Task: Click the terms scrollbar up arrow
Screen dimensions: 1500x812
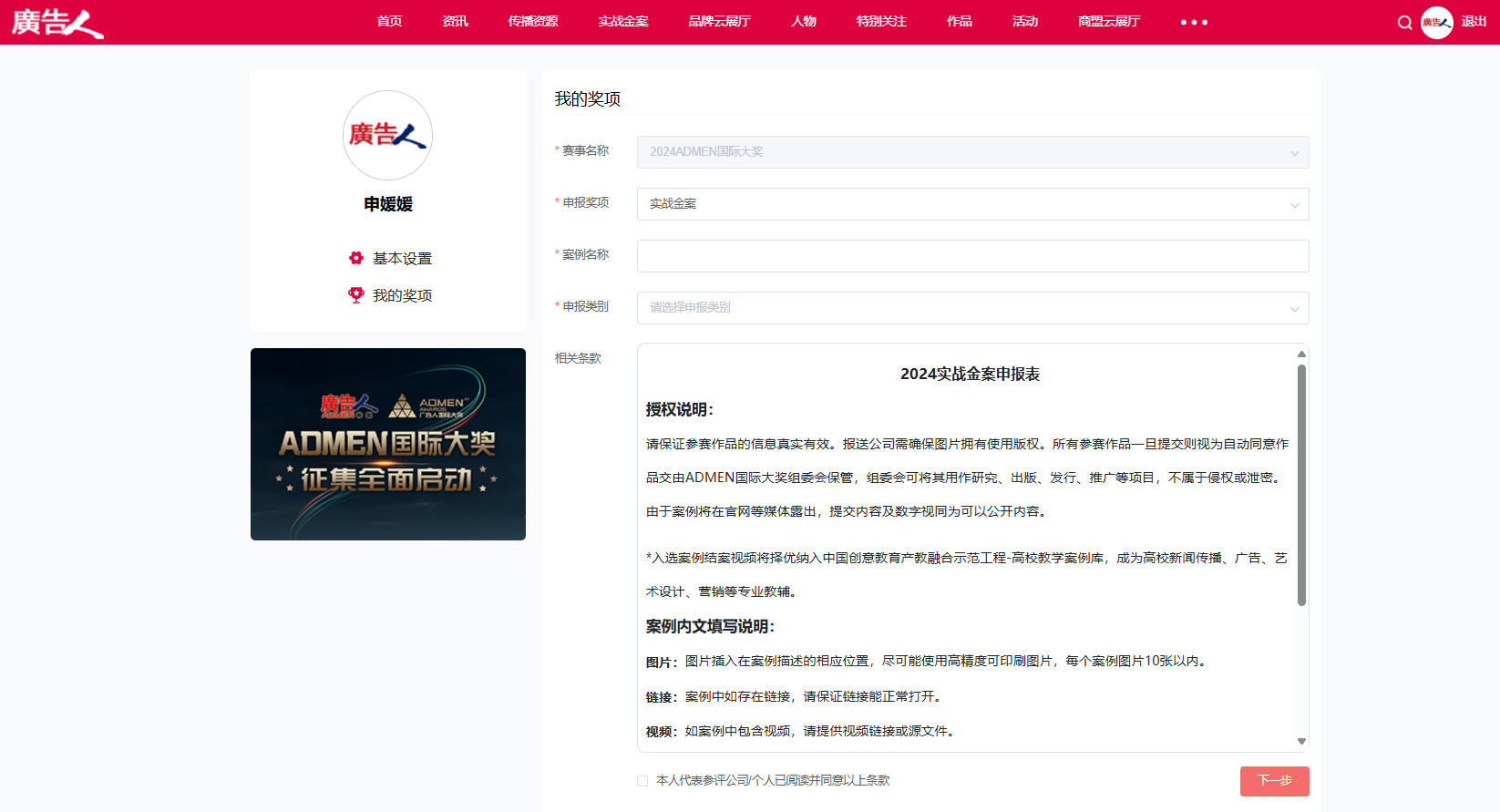Action: point(1301,354)
